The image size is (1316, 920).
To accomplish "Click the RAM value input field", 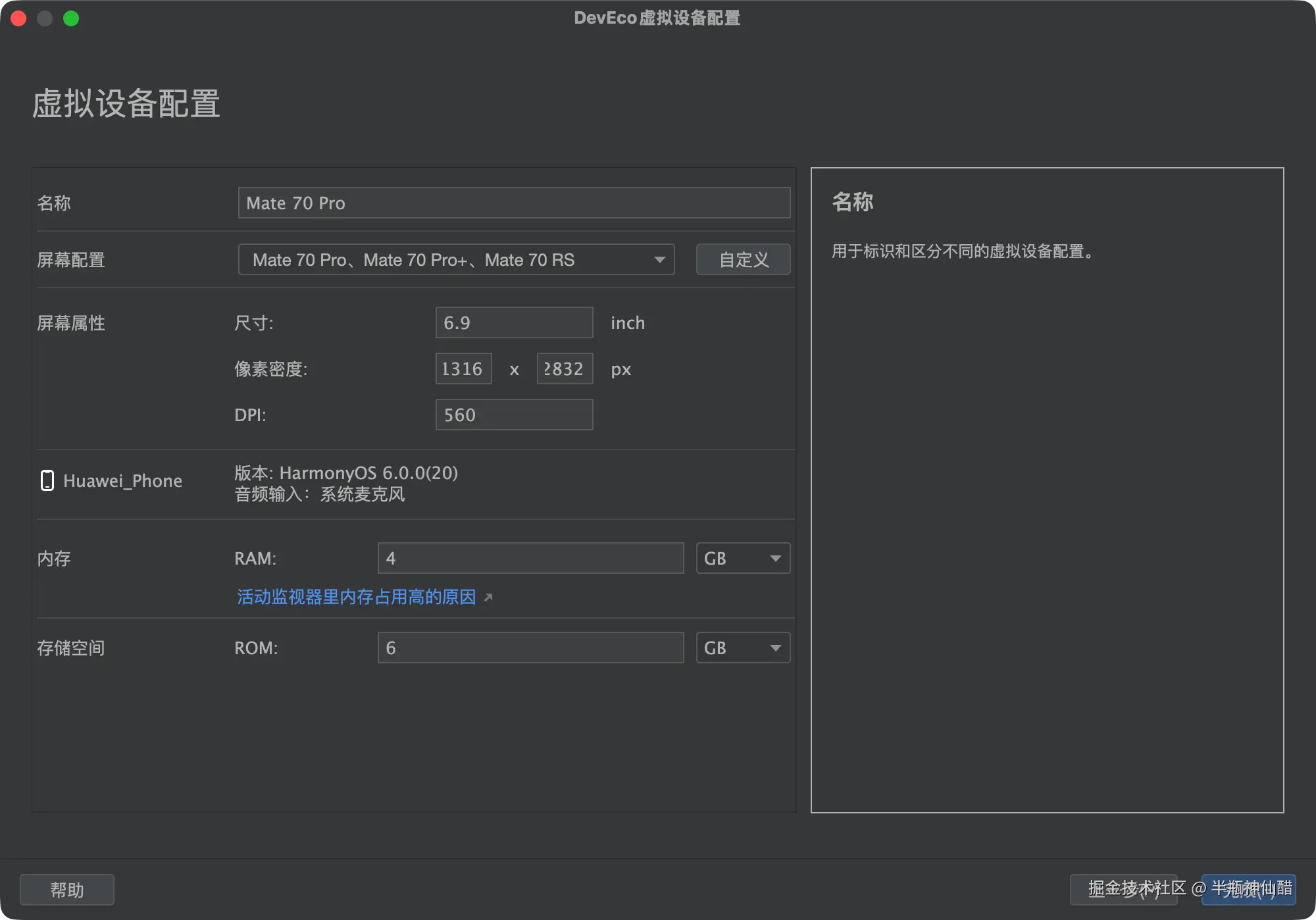I will (x=530, y=559).
